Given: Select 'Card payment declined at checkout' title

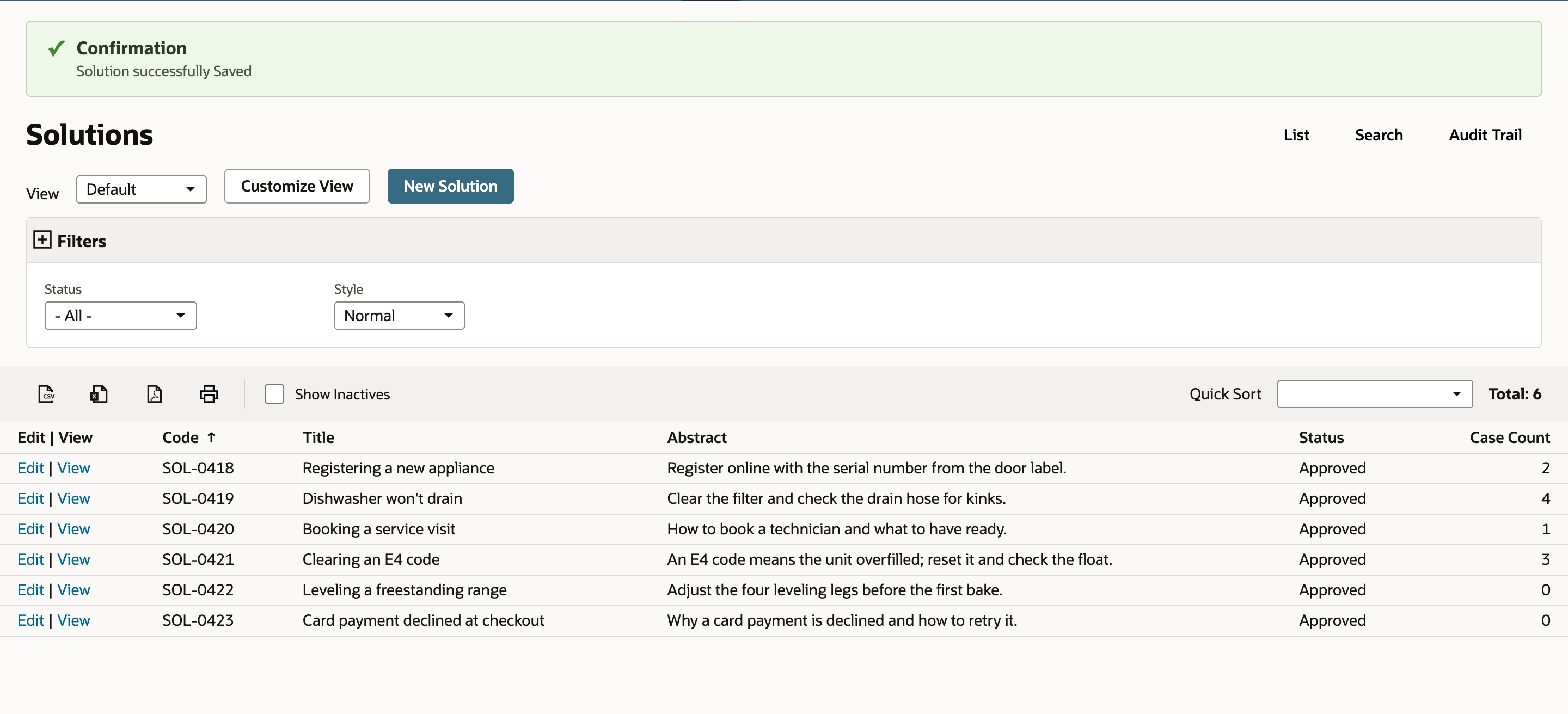Looking at the screenshot, I should (423, 620).
